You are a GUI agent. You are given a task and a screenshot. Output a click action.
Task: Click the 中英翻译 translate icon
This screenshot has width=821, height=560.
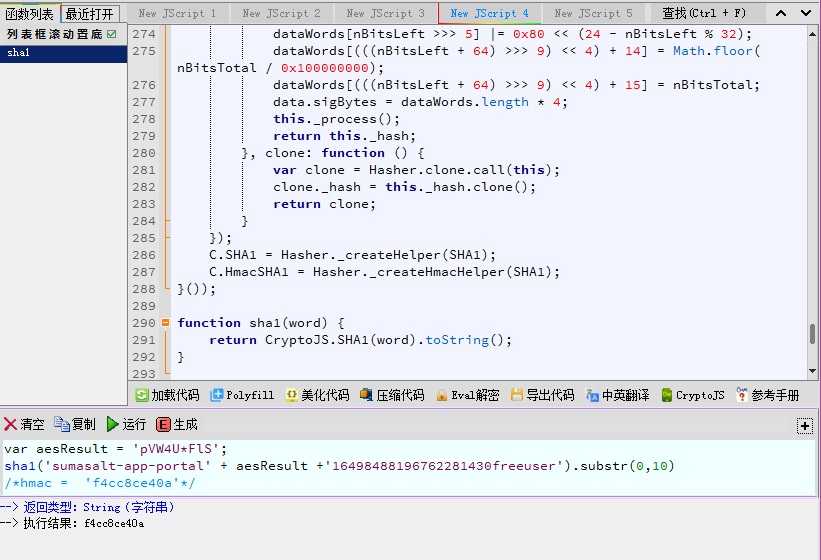click(592, 395)
